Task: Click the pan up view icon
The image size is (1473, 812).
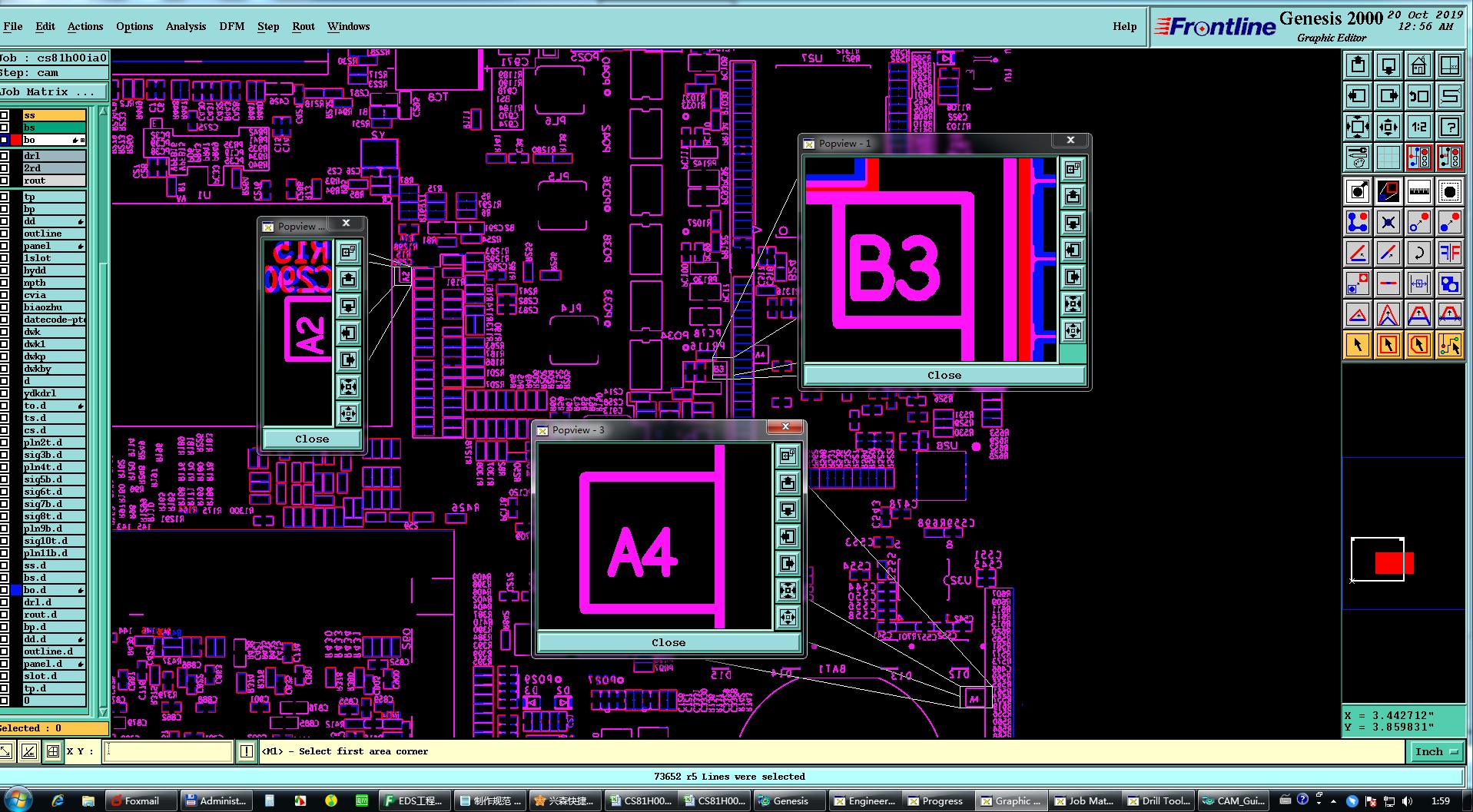Action: (1358, 65)
